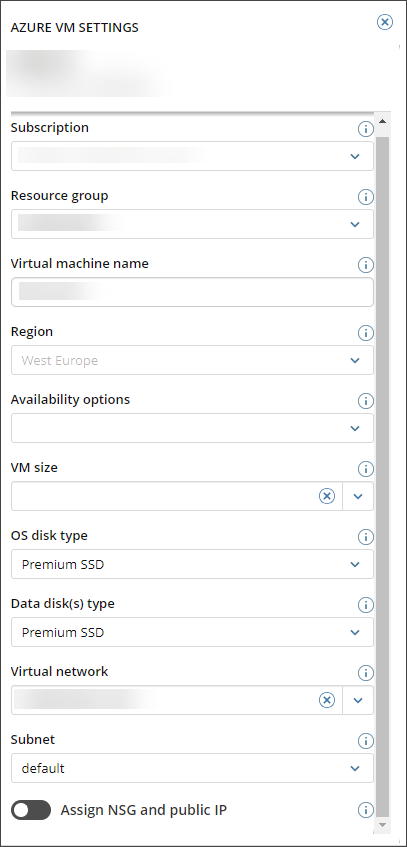
Task: Show info for VM size
Action: (x=366, y=469)
